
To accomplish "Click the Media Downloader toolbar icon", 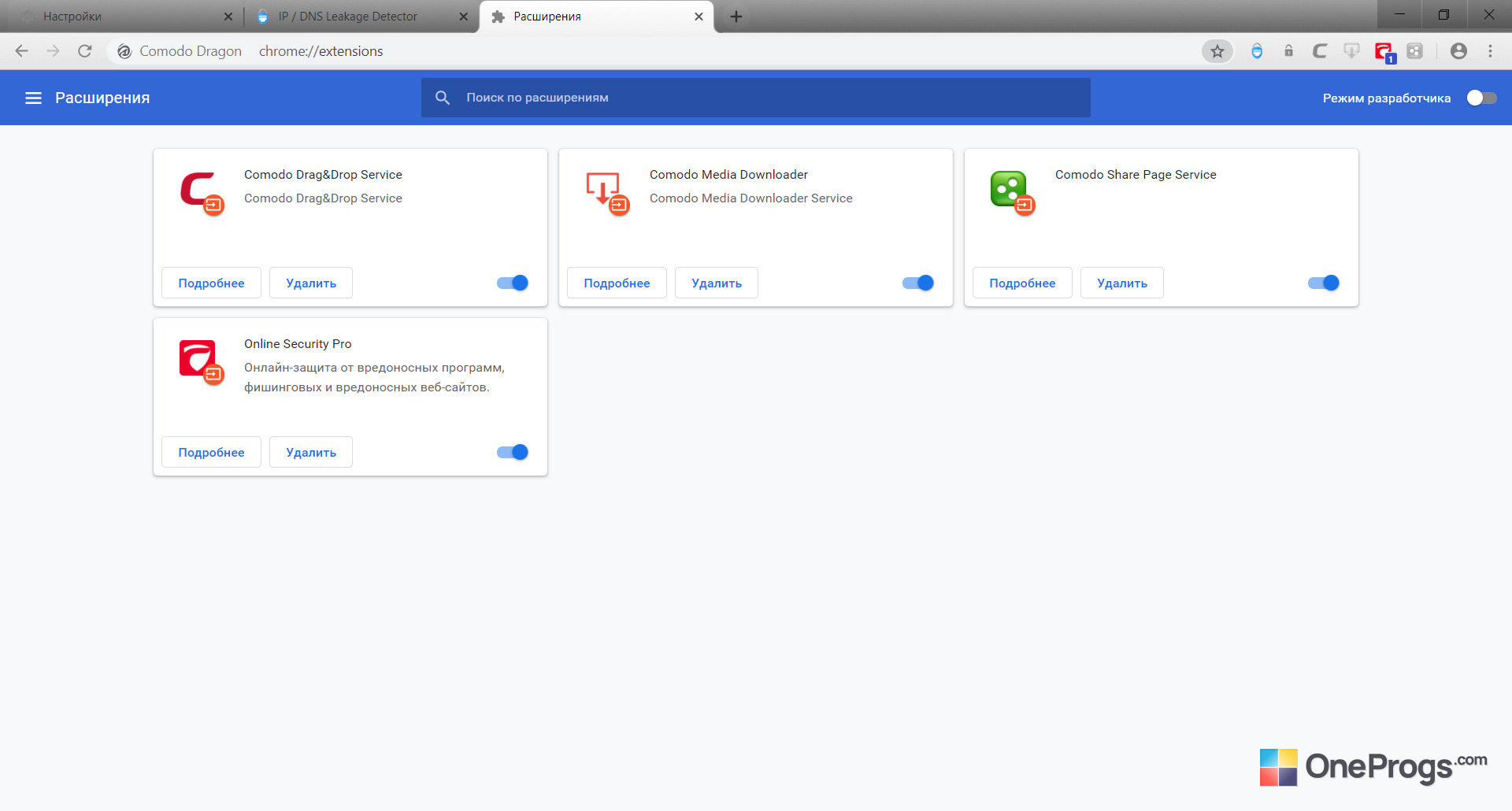I will tap(1351, 51).
